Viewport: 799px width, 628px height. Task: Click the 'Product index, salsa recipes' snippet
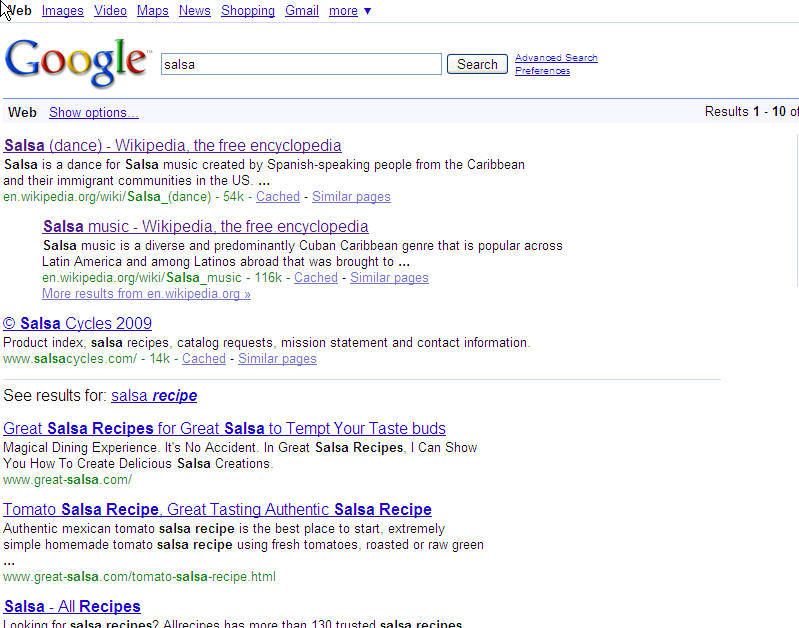point(267,343)
